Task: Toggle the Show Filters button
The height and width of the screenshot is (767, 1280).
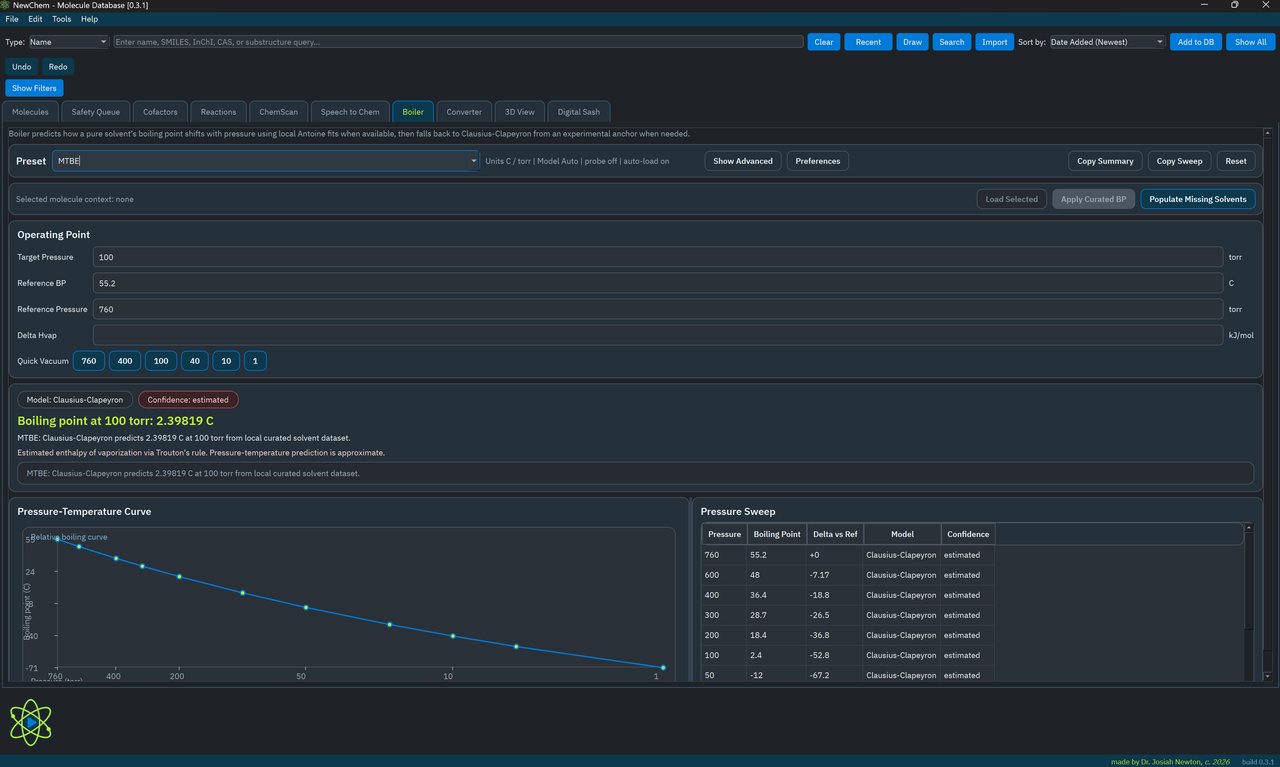Action: (34, 88)
